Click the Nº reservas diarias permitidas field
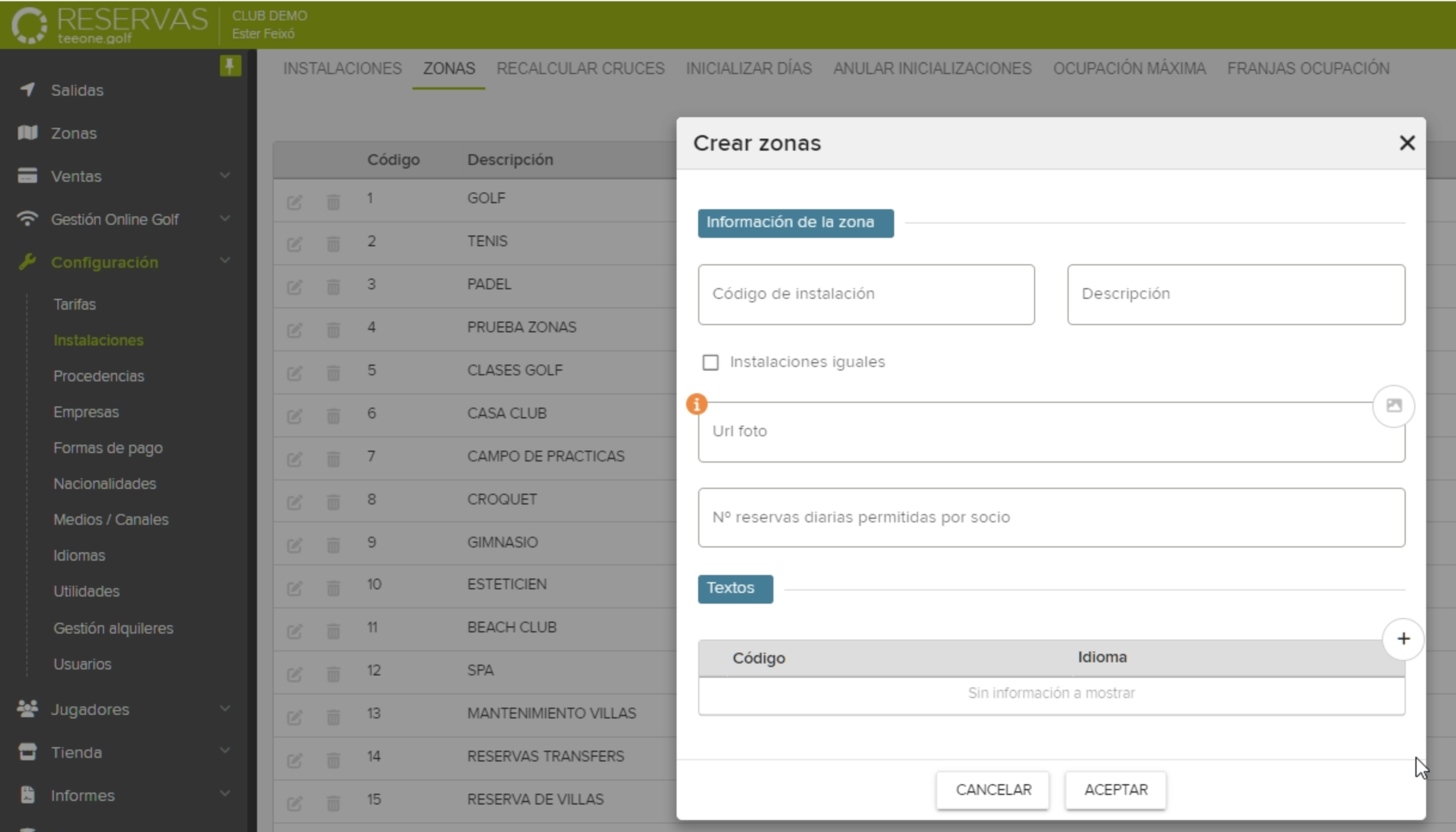This screenshot has width=1456, height=832. point(1051,518)
